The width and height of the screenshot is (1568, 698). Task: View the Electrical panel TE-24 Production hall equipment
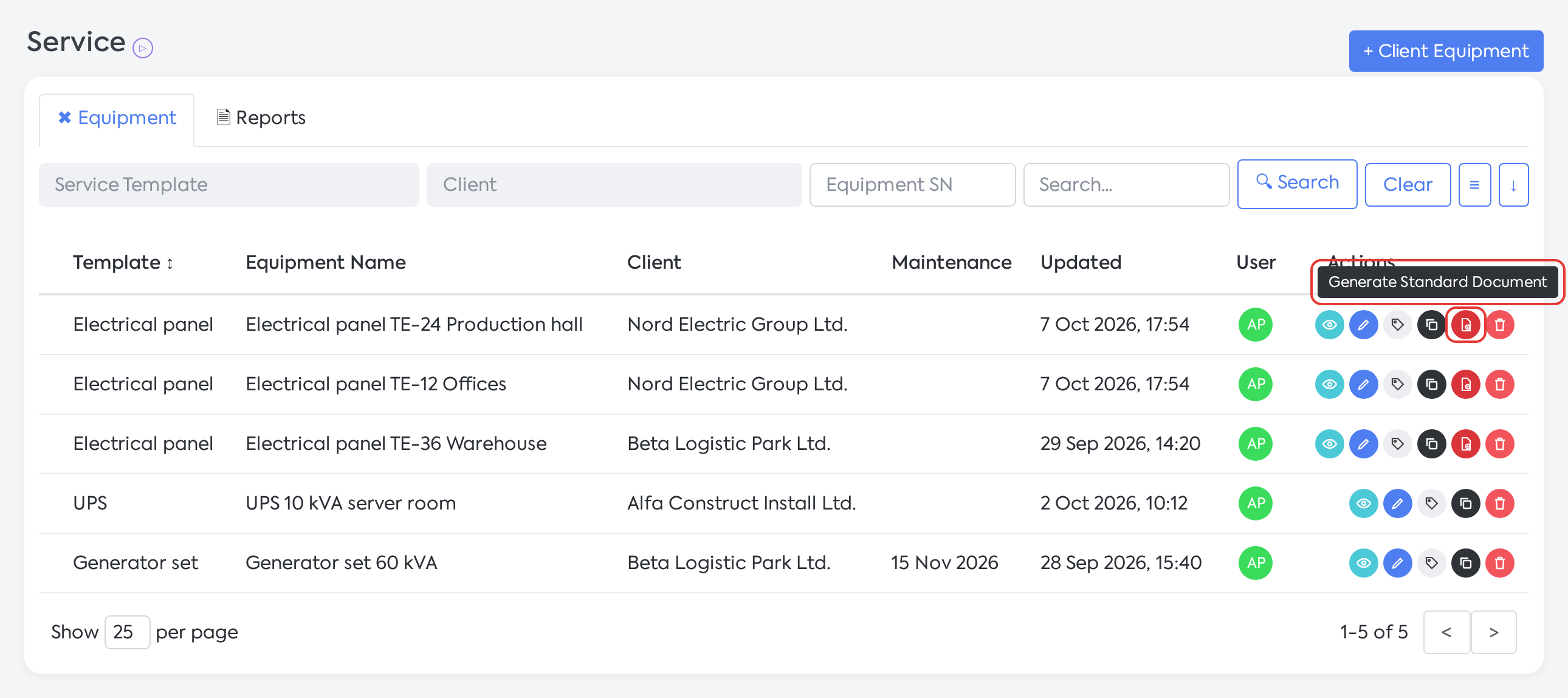click(1329, 325)
